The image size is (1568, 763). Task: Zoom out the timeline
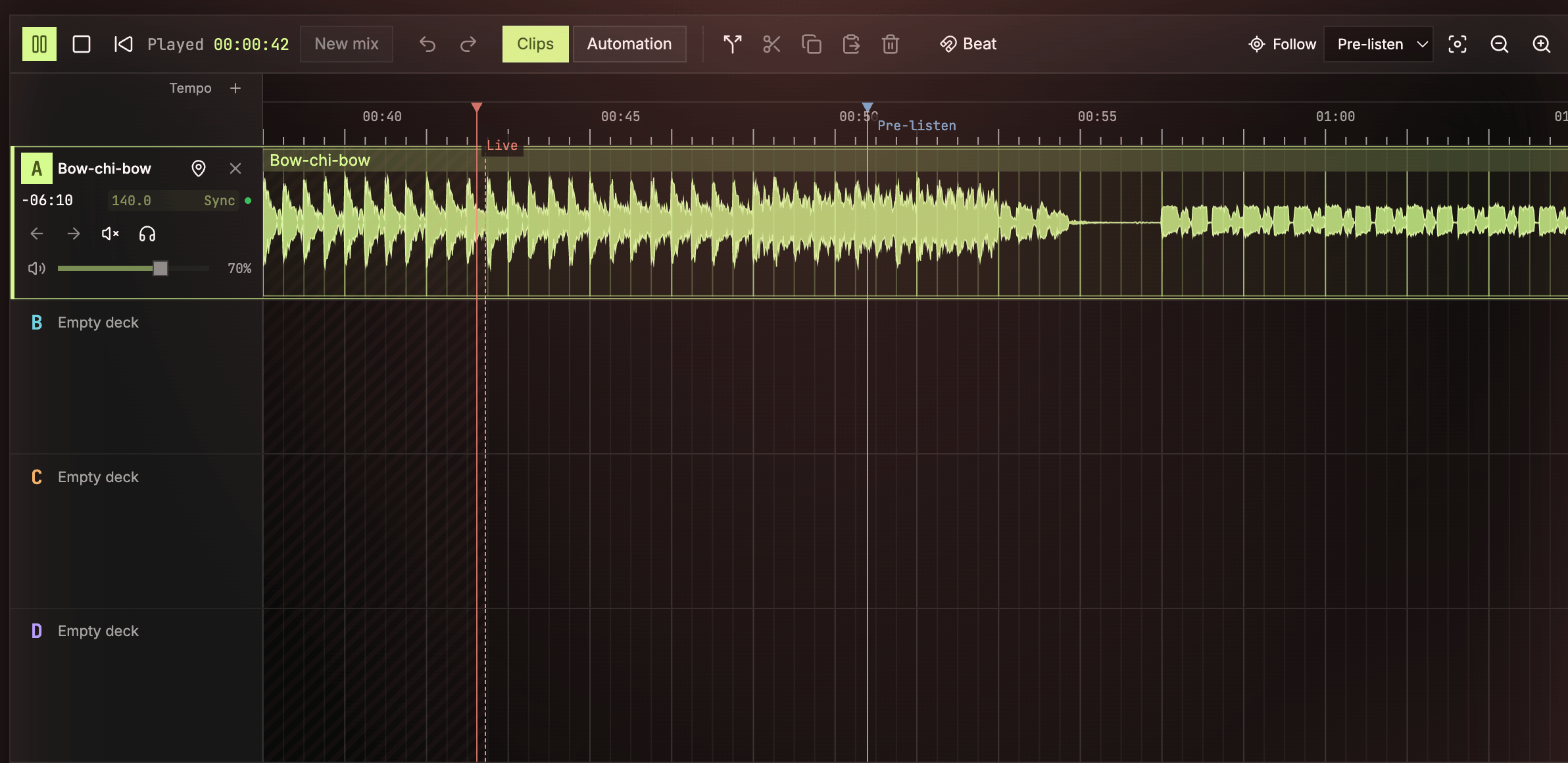[1500, 44]
